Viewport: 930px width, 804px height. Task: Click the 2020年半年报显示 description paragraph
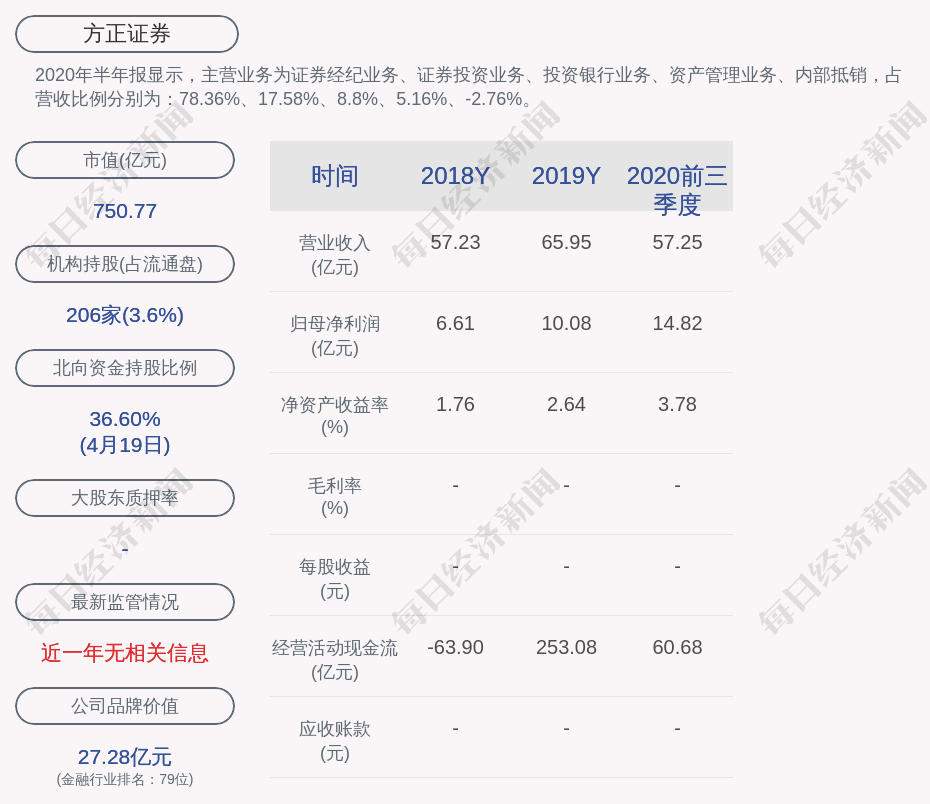[469, 87]
